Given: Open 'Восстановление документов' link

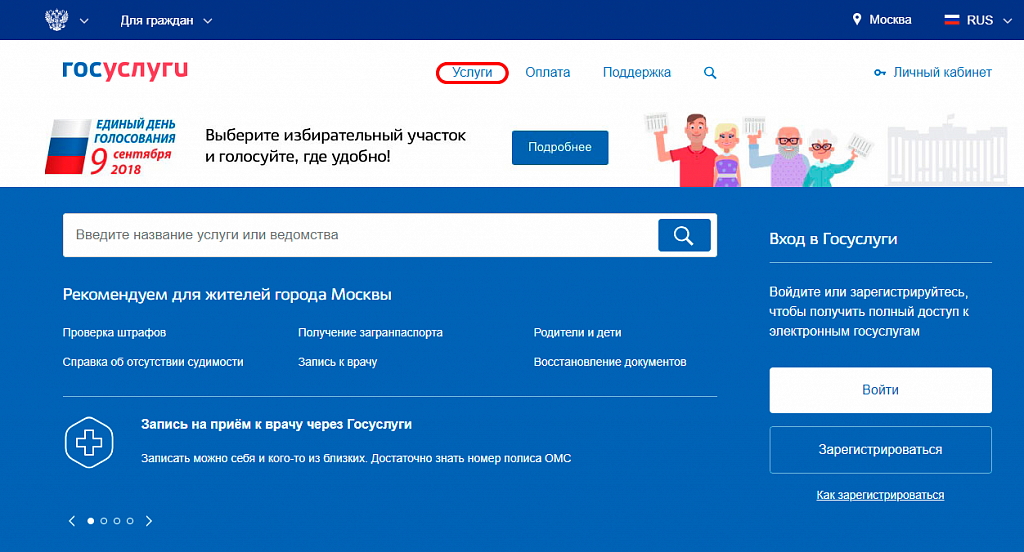Looking at the screenshot, I should [x=610, y=362].
